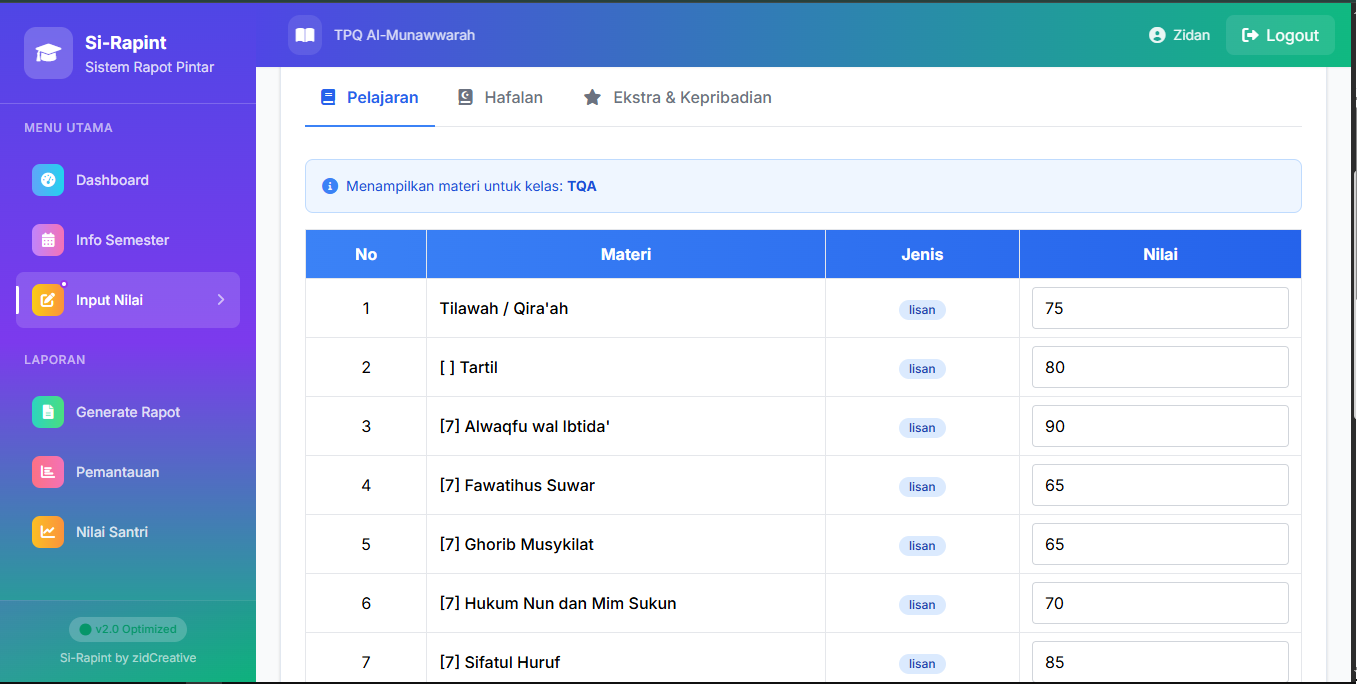Click the Nilai Santri line chart icon
1357x684 pixels.
[48, 532]
